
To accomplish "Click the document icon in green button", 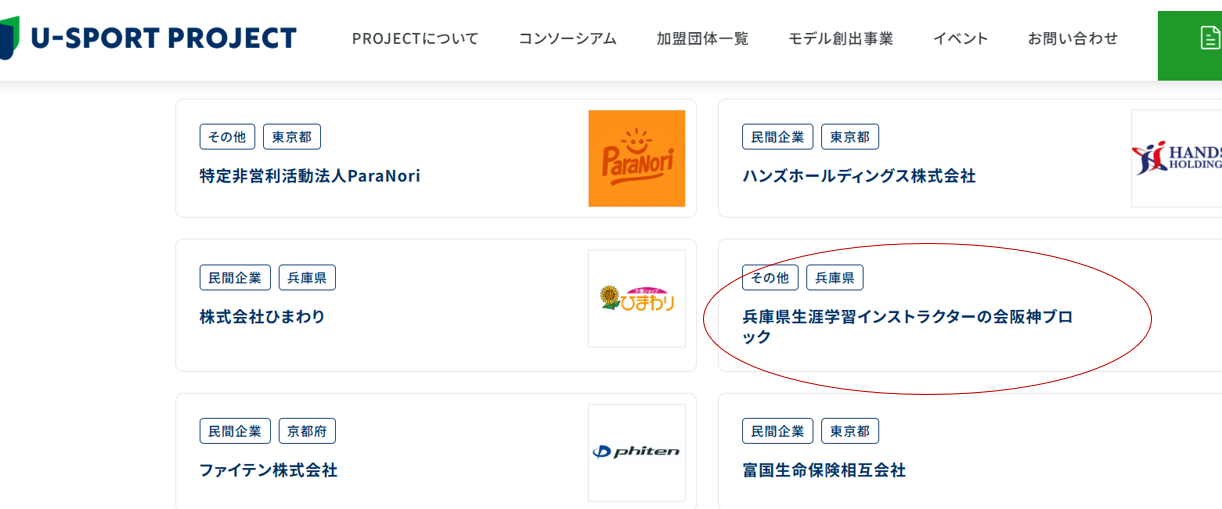I will click(1209, 38).
